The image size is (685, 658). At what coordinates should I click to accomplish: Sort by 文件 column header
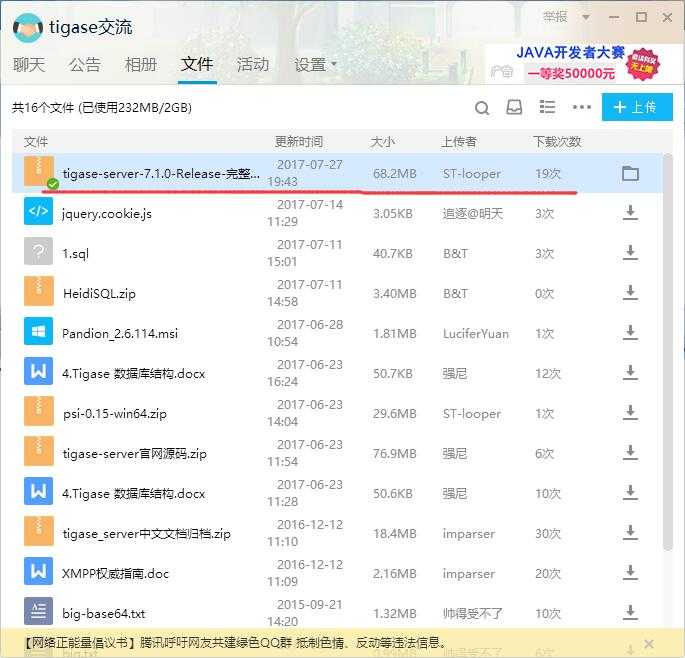[x=36, y=142]
